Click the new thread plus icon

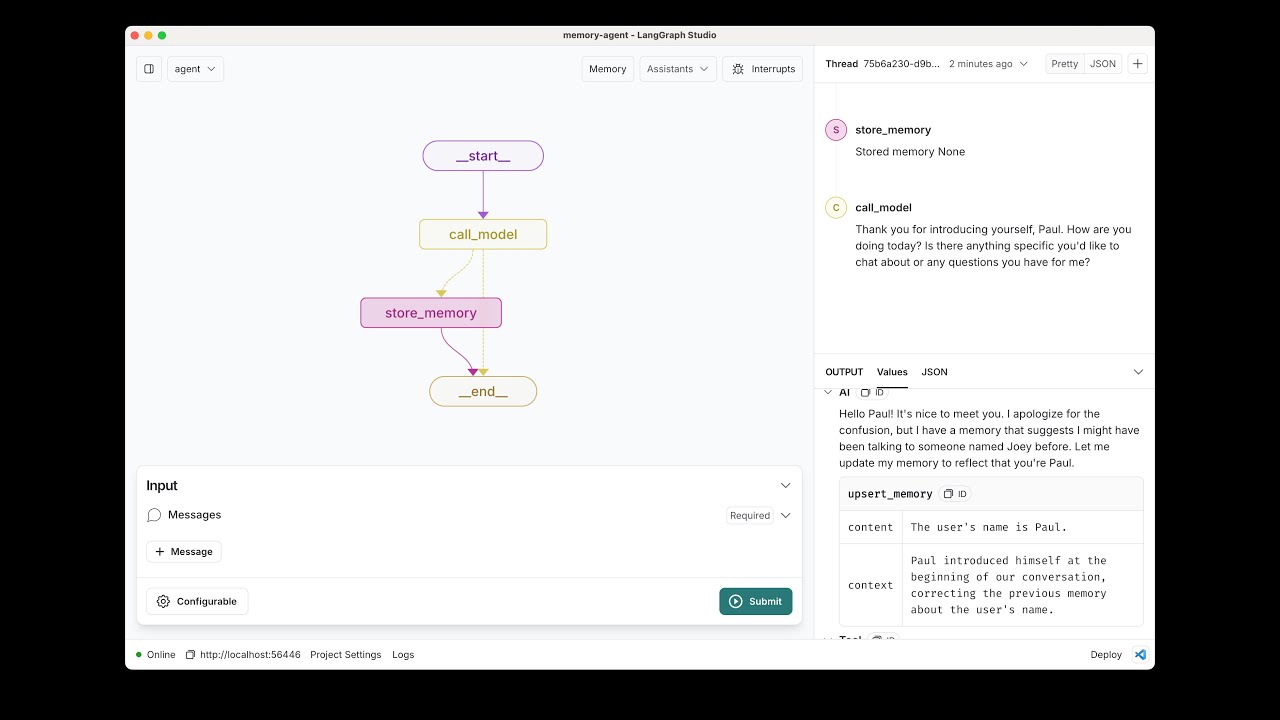pyautogui.click(x=1137, y=64)
